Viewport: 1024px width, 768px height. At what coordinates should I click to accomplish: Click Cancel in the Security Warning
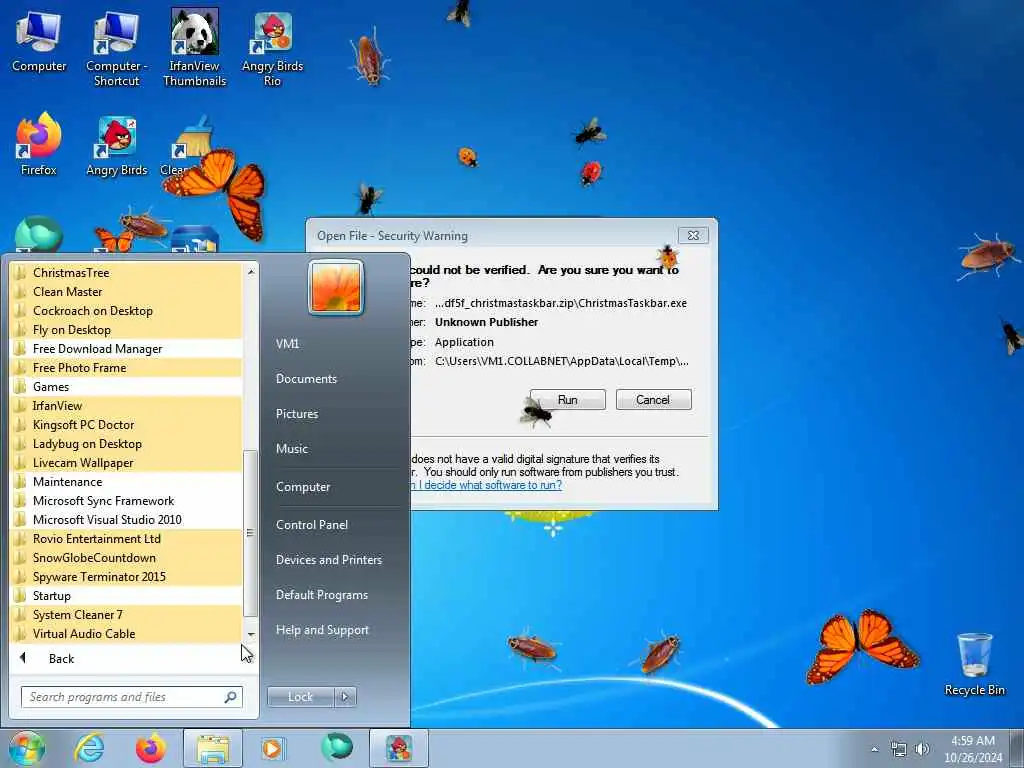coord(653,400)
